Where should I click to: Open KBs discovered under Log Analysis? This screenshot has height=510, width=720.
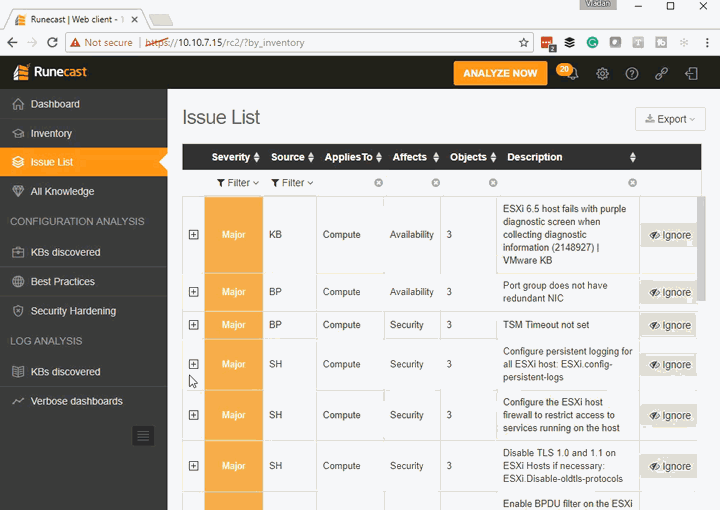(x=84, y=372)
